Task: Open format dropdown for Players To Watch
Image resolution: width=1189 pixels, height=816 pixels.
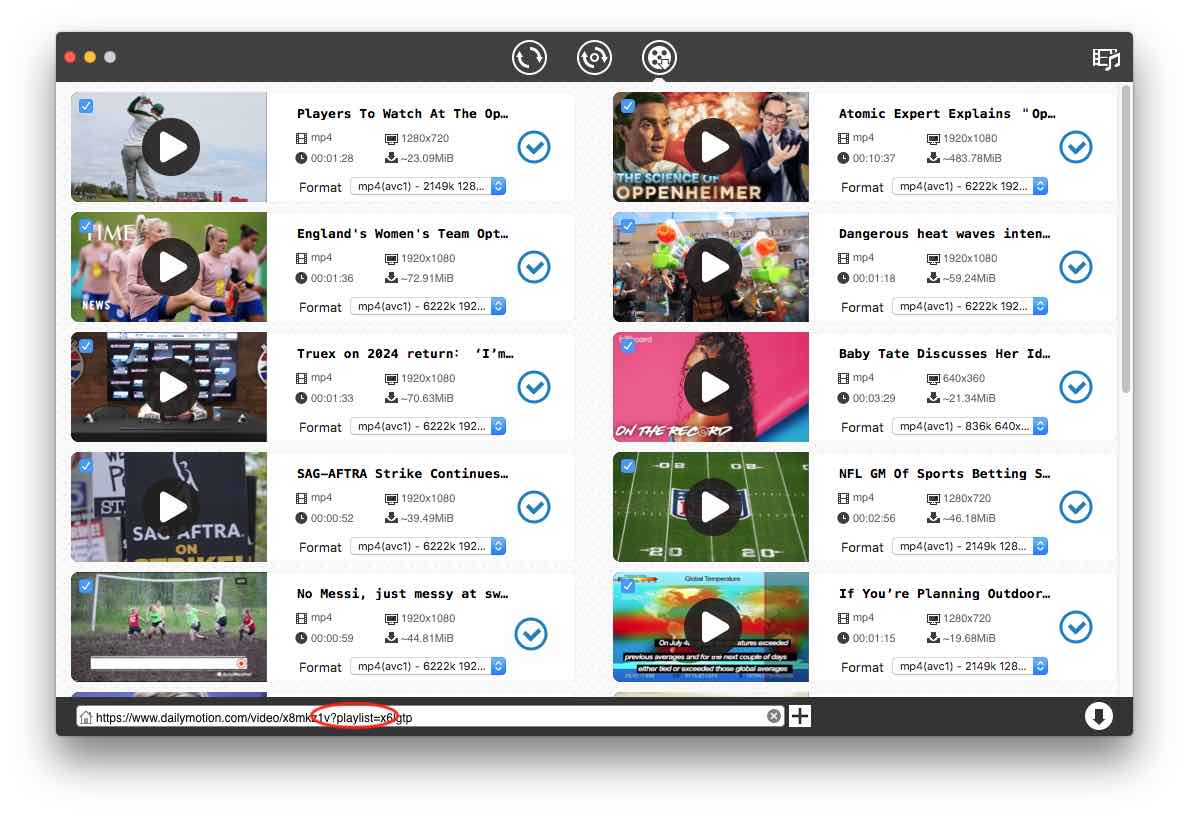Action: coord(428,186)
